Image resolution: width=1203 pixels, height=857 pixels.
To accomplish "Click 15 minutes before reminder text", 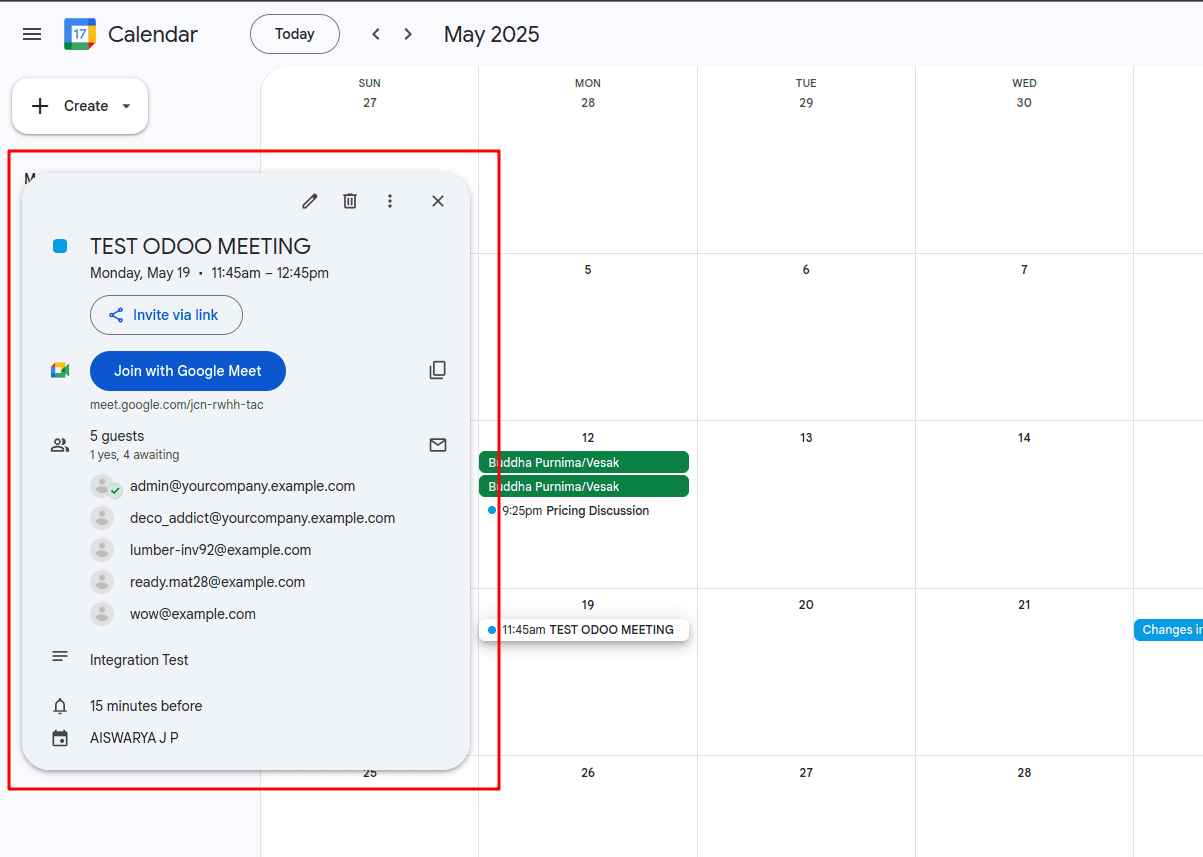I will [x=146, y=706].
